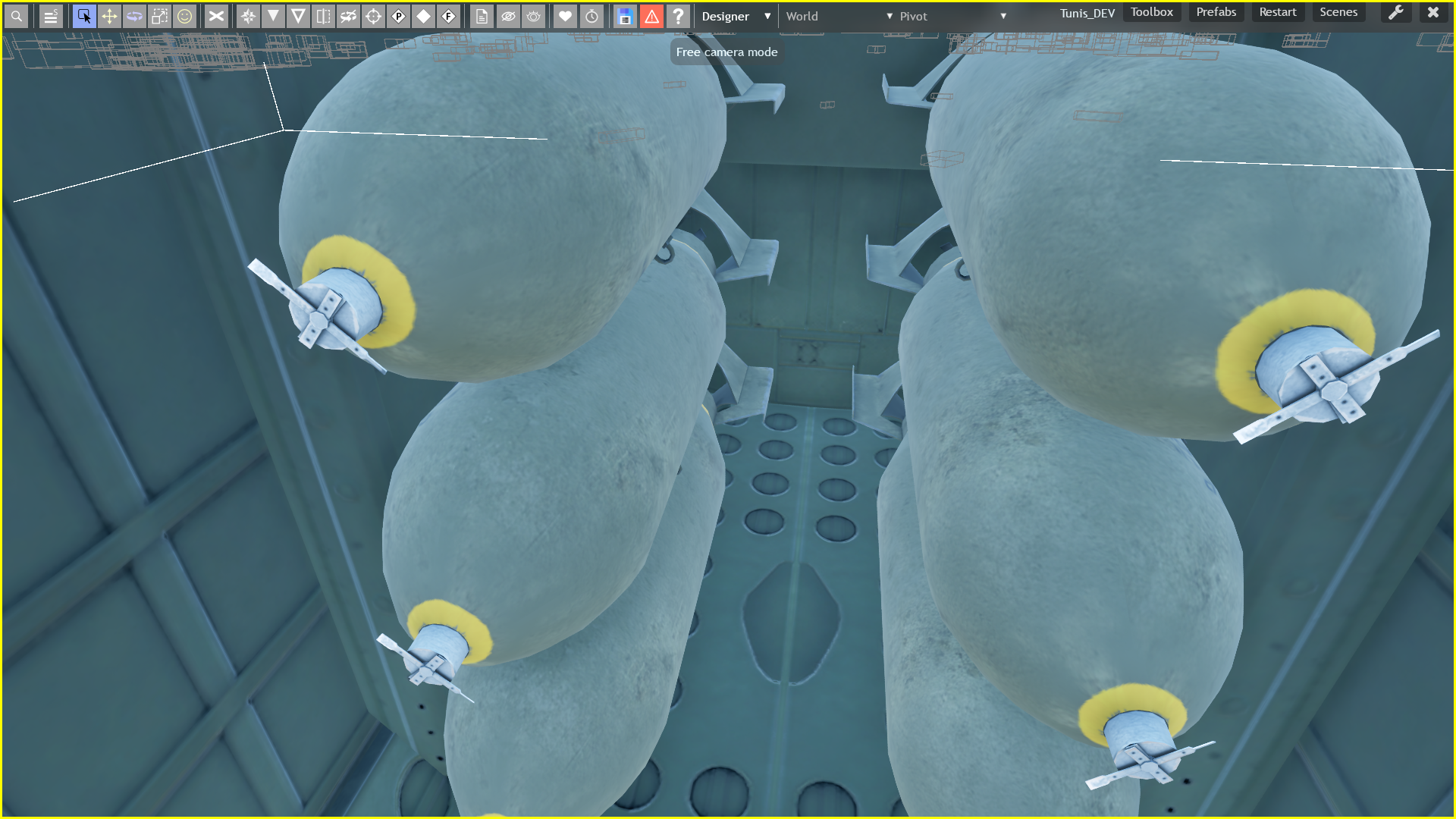
Task: Click the crosshair target icon
Action: (x=373, y=16)
